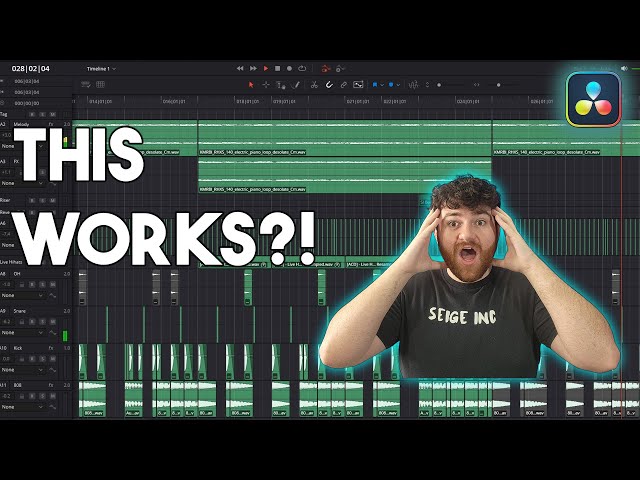The width and height of the screenshot is (640, 480).
Task: Lock the Snare track with lock icon
Action: [22, 322]
